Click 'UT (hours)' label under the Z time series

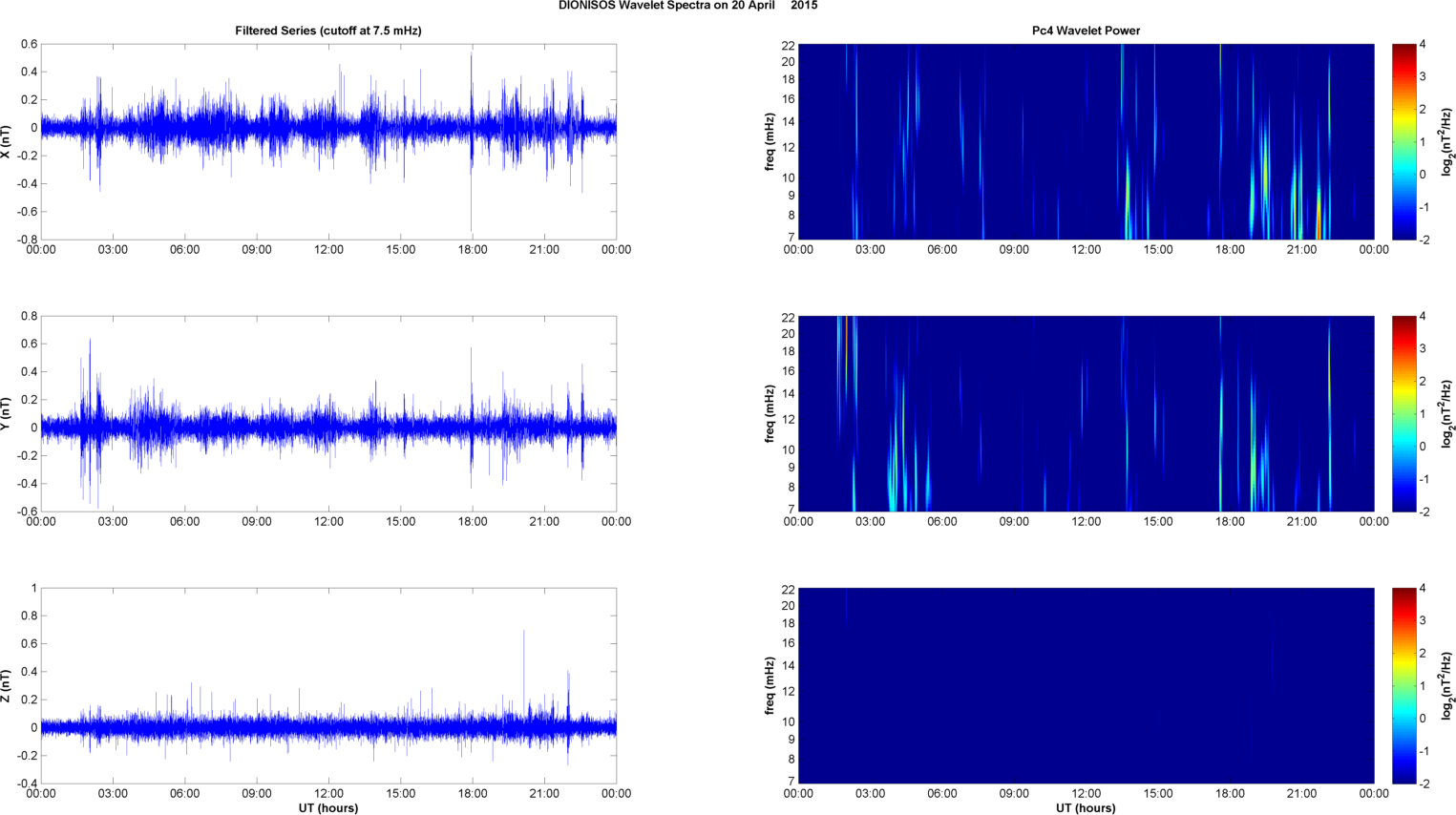(328, 808)
